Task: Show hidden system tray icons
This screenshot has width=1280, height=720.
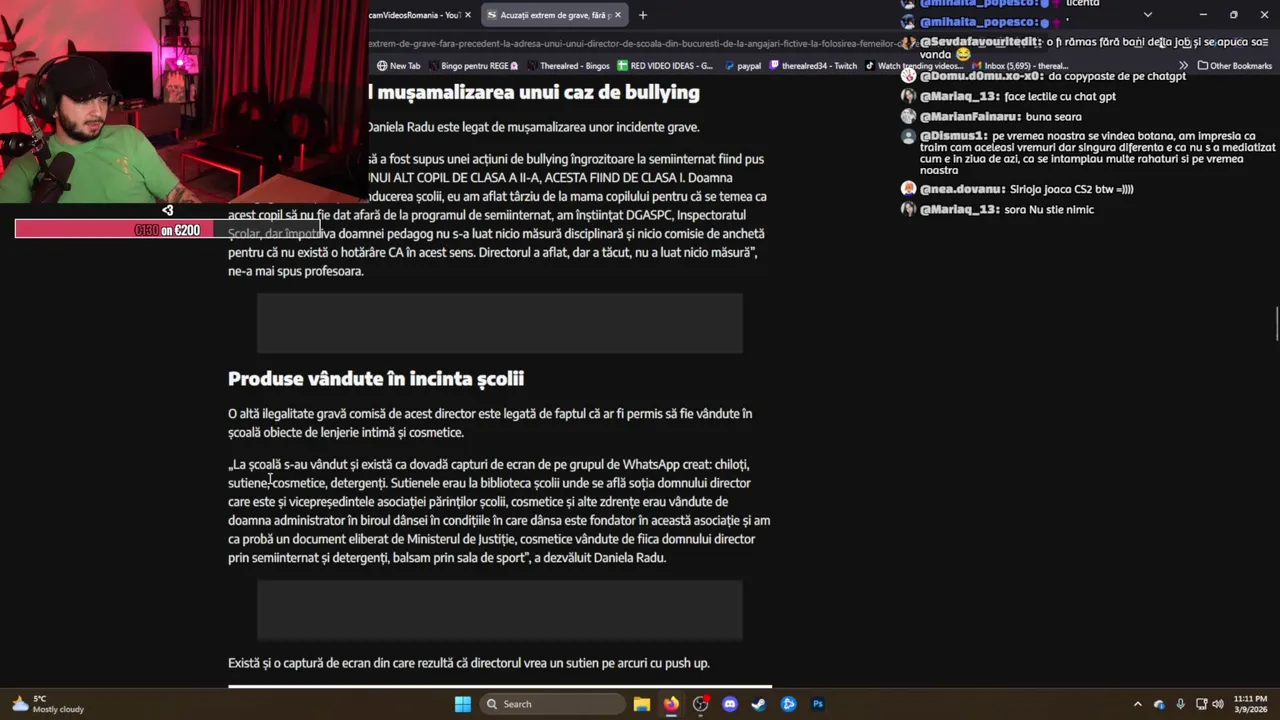Action: click(1137, 704)
